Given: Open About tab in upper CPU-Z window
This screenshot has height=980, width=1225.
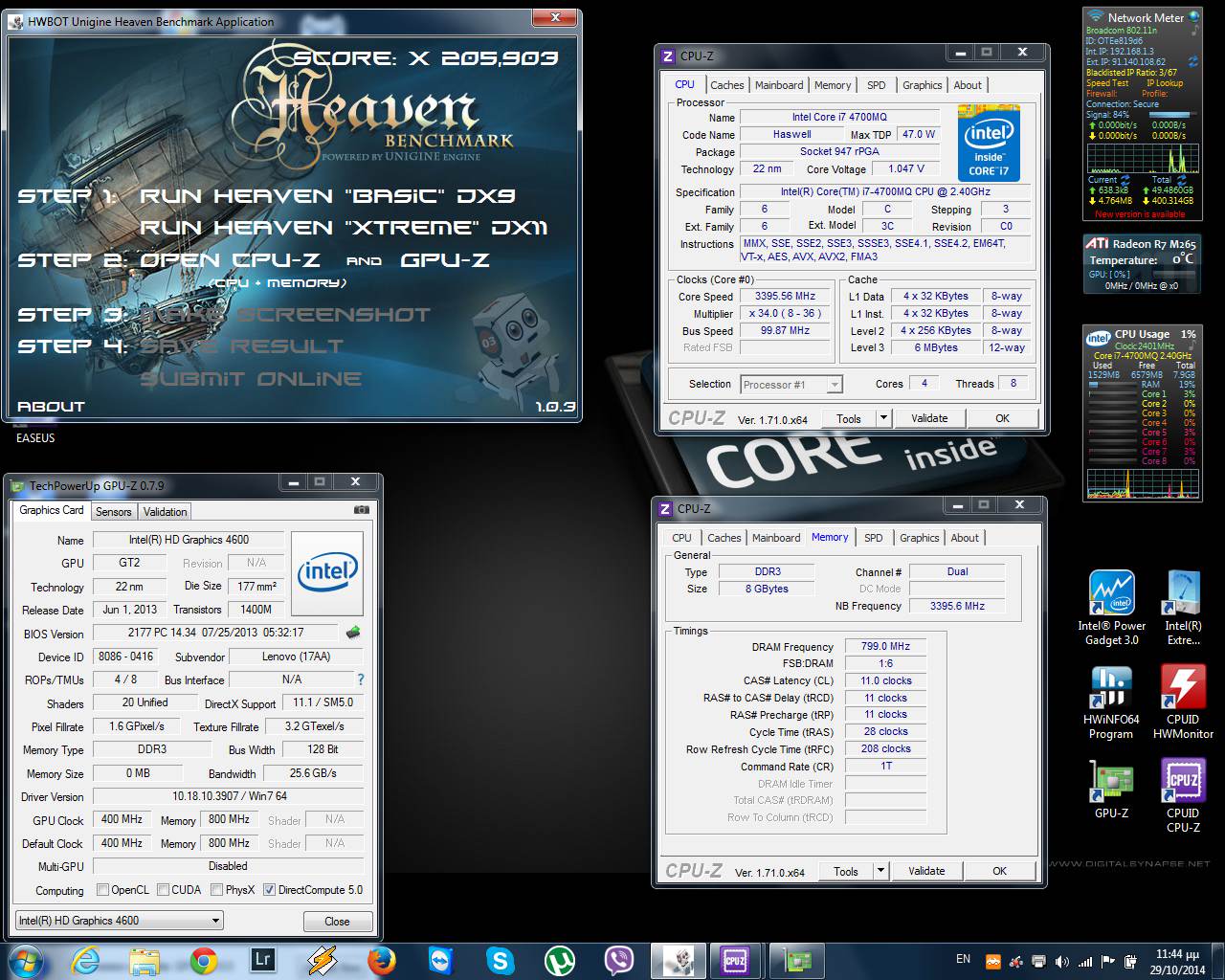Looking at the screenshot, I should point(968,85).
